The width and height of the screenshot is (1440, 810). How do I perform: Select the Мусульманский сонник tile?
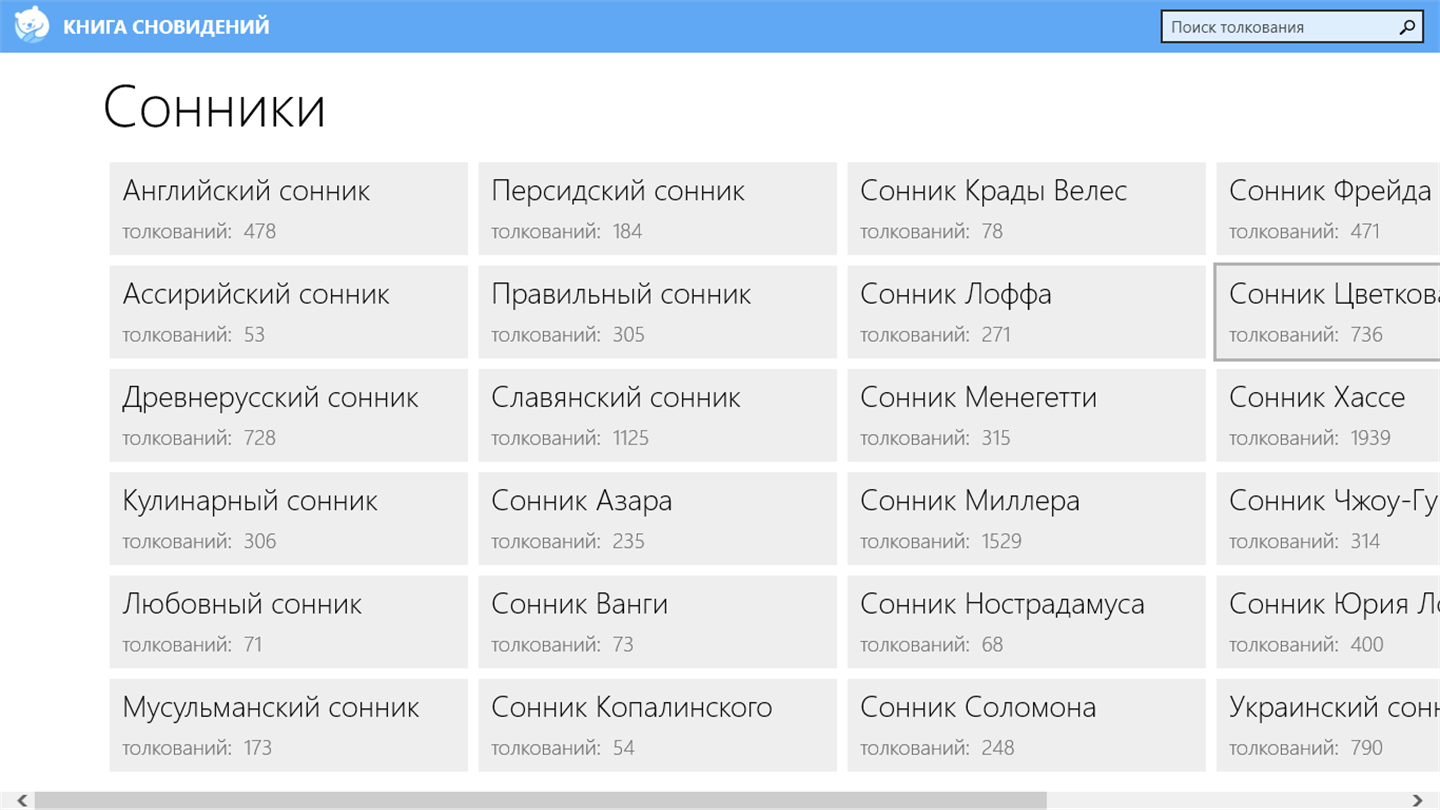click(x=288, y=725)
